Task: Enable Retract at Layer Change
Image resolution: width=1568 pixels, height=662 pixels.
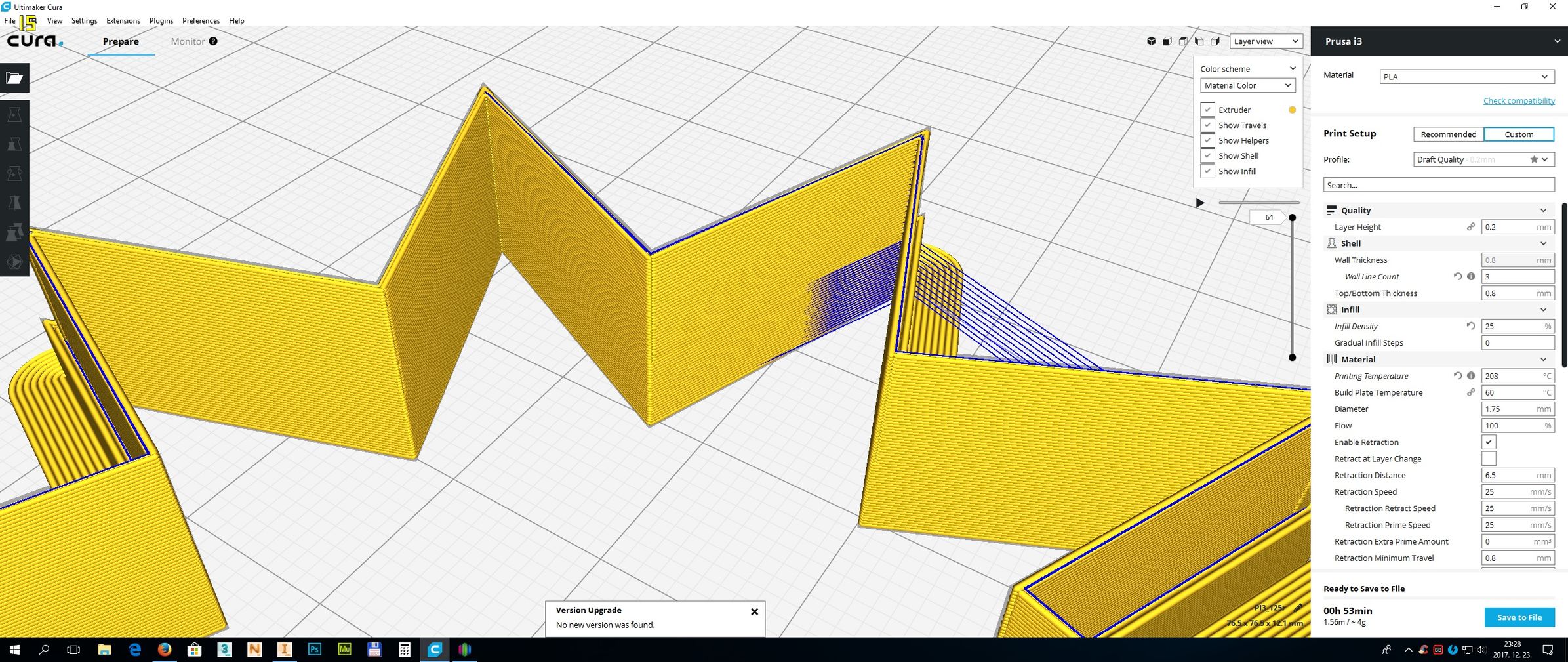Action: (1489, 459)
